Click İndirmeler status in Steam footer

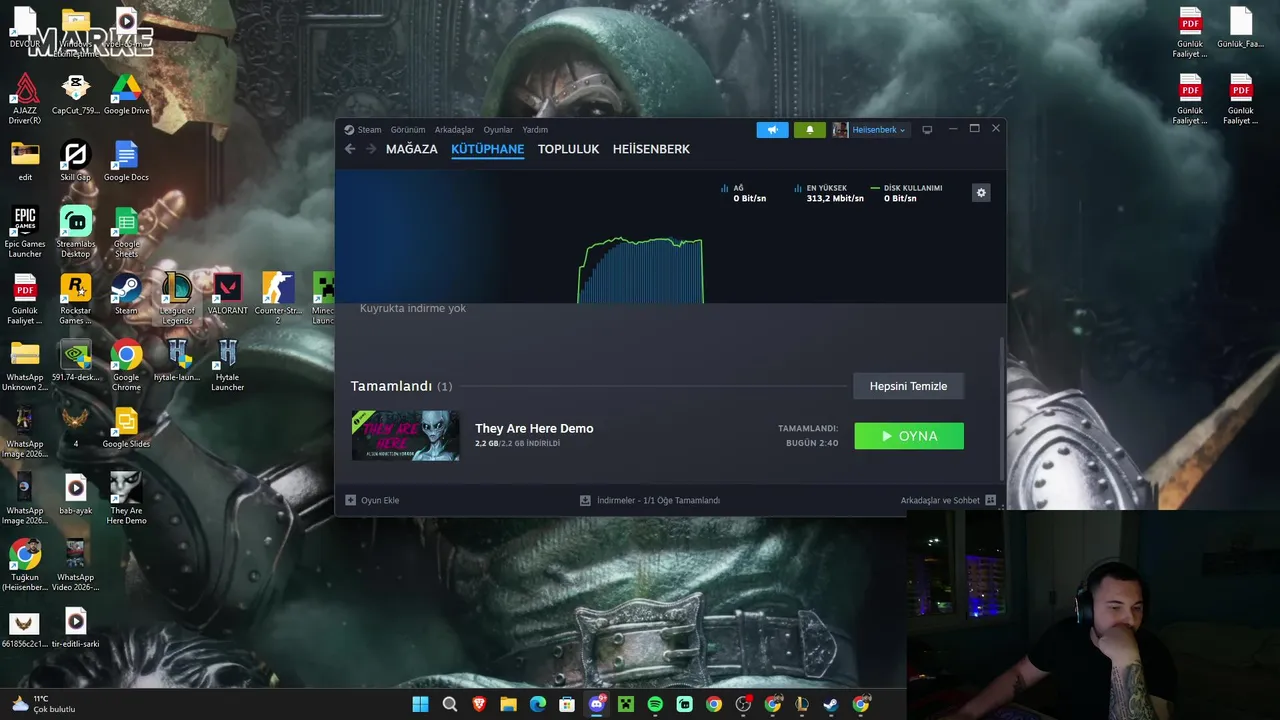650,500
